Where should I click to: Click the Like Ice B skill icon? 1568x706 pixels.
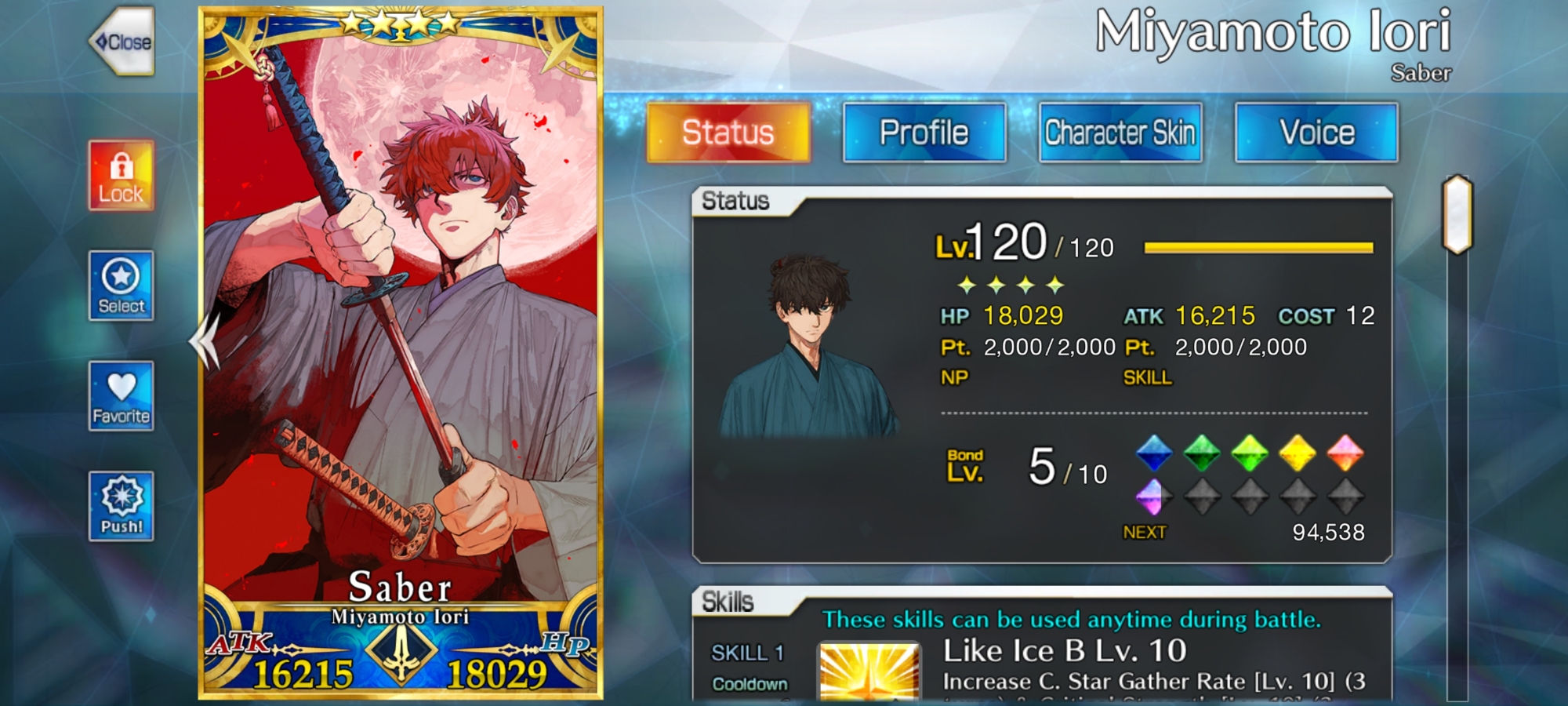869,671
